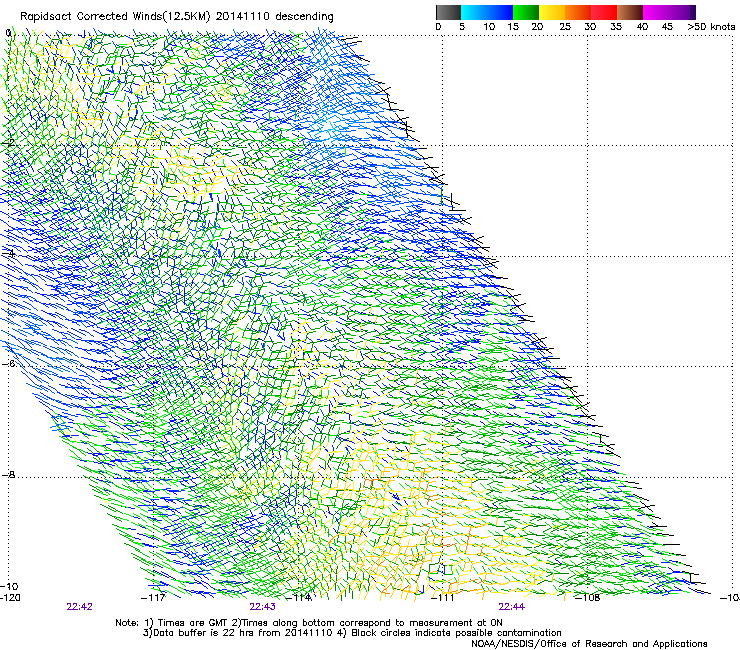Click the '0' latitude label at top

(x=8, y=33)
